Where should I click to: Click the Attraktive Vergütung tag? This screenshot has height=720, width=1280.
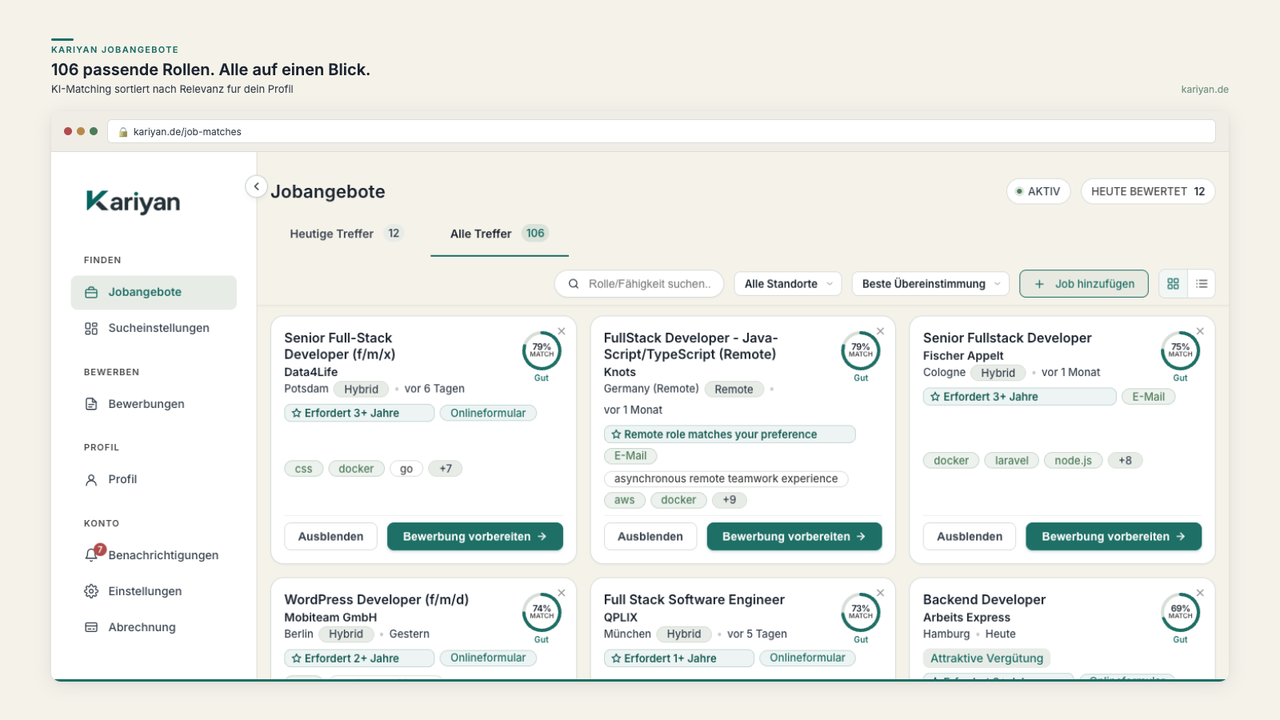pyautogui.click(x=987, y=658)
